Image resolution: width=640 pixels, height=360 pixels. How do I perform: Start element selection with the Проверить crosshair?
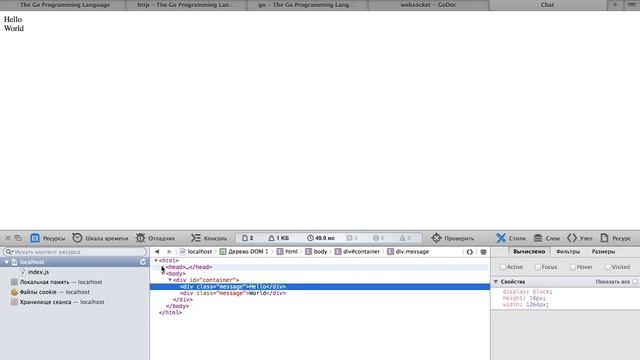tap(453, 238)
